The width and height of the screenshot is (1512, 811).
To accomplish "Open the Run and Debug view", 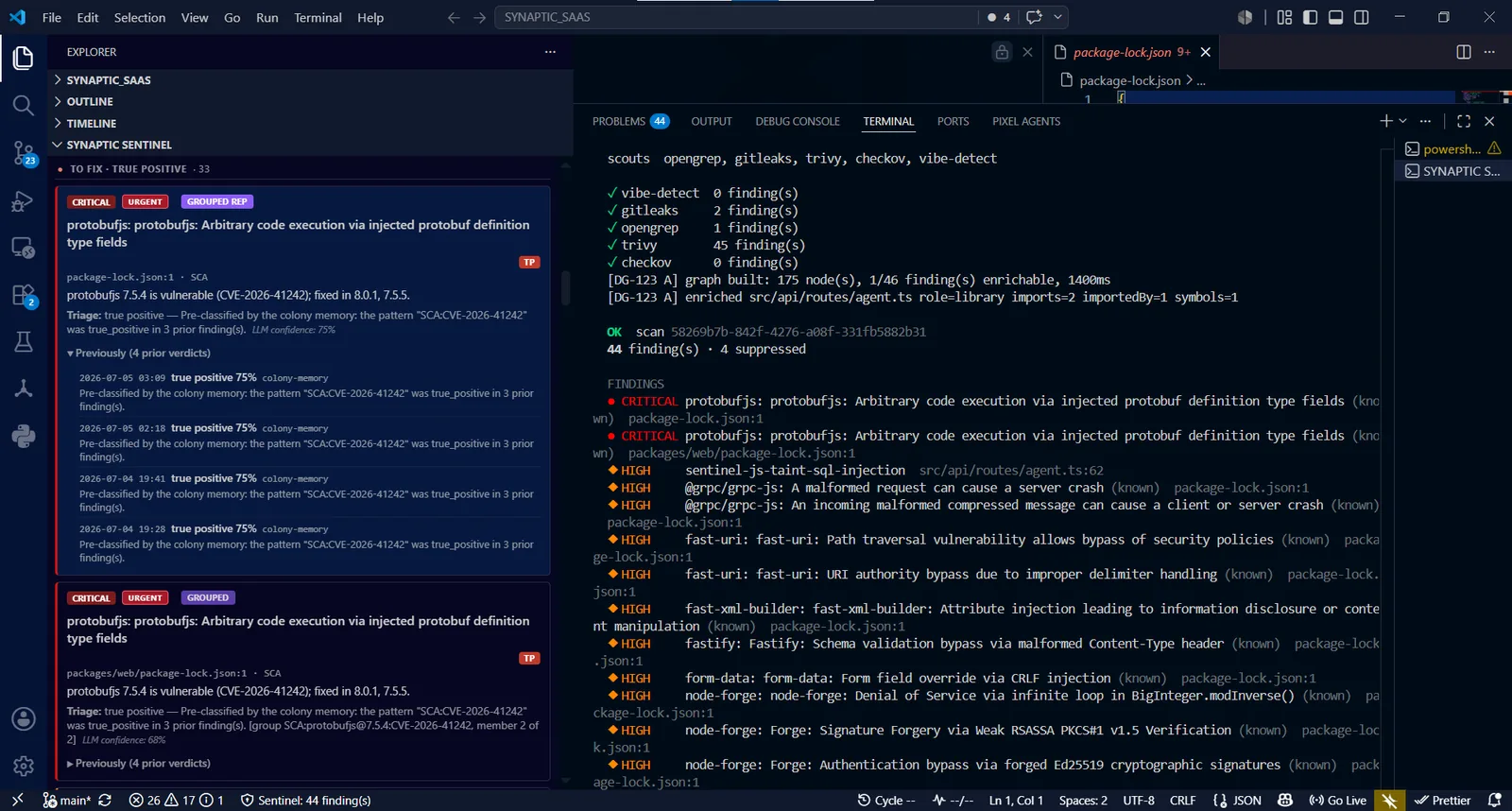I will tap(24, 200).
